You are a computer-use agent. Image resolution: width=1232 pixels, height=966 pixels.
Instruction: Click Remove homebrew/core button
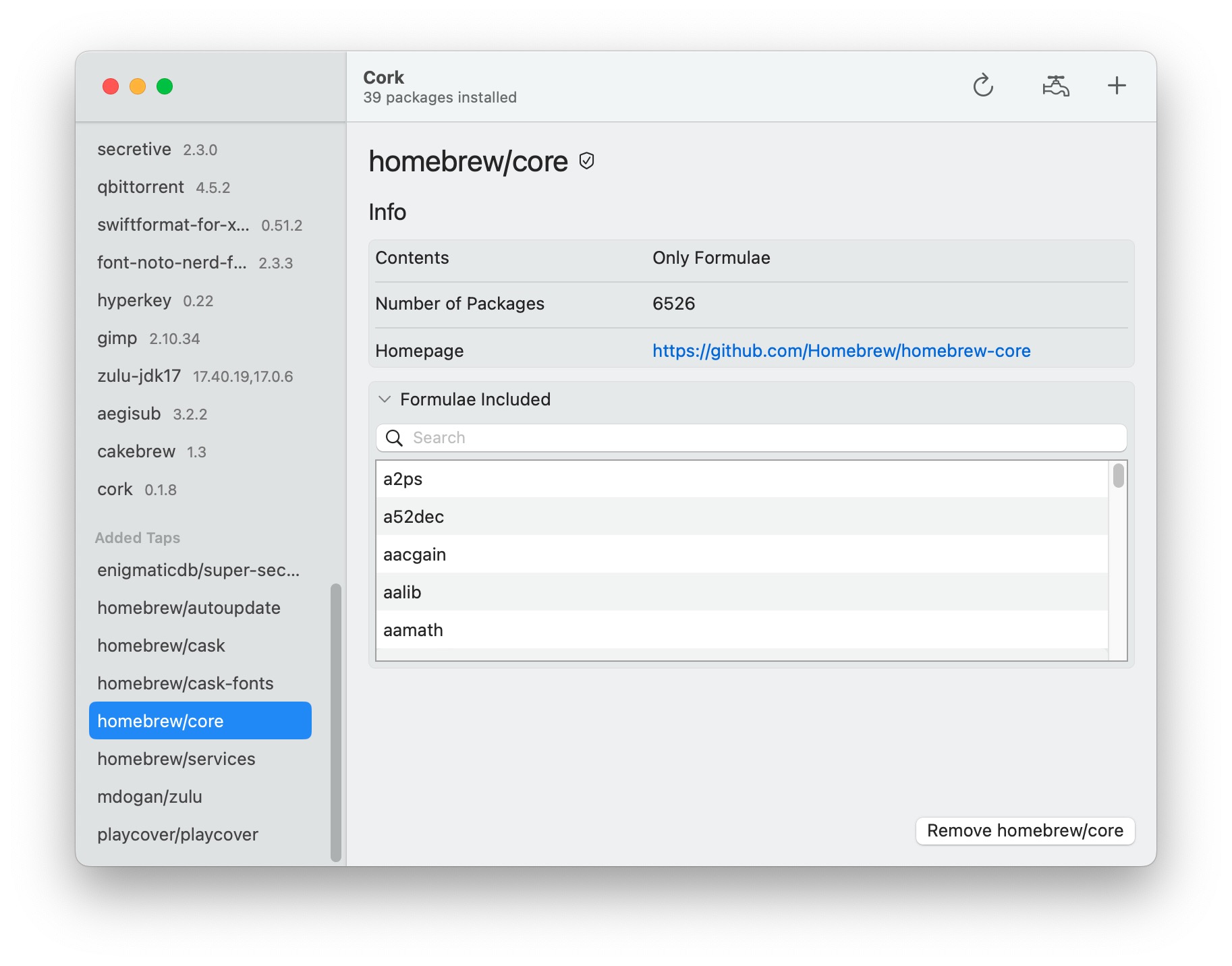point(1025,830)
